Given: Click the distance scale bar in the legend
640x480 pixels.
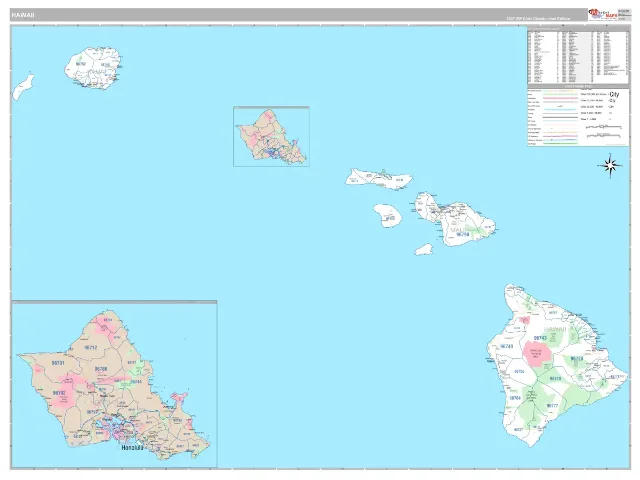Looking at the screenshot, I should (604, 127).
